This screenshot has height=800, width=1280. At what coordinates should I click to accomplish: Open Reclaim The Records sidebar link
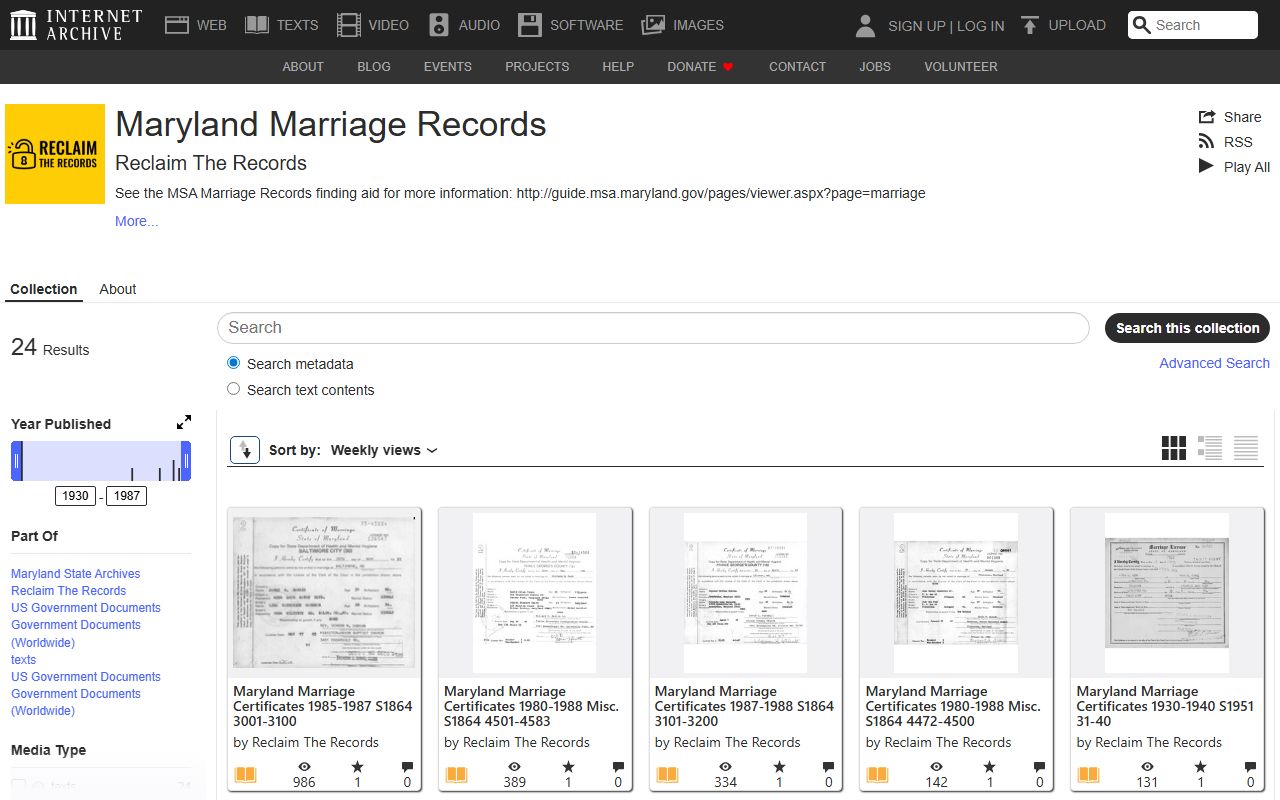tap(68, 591)
